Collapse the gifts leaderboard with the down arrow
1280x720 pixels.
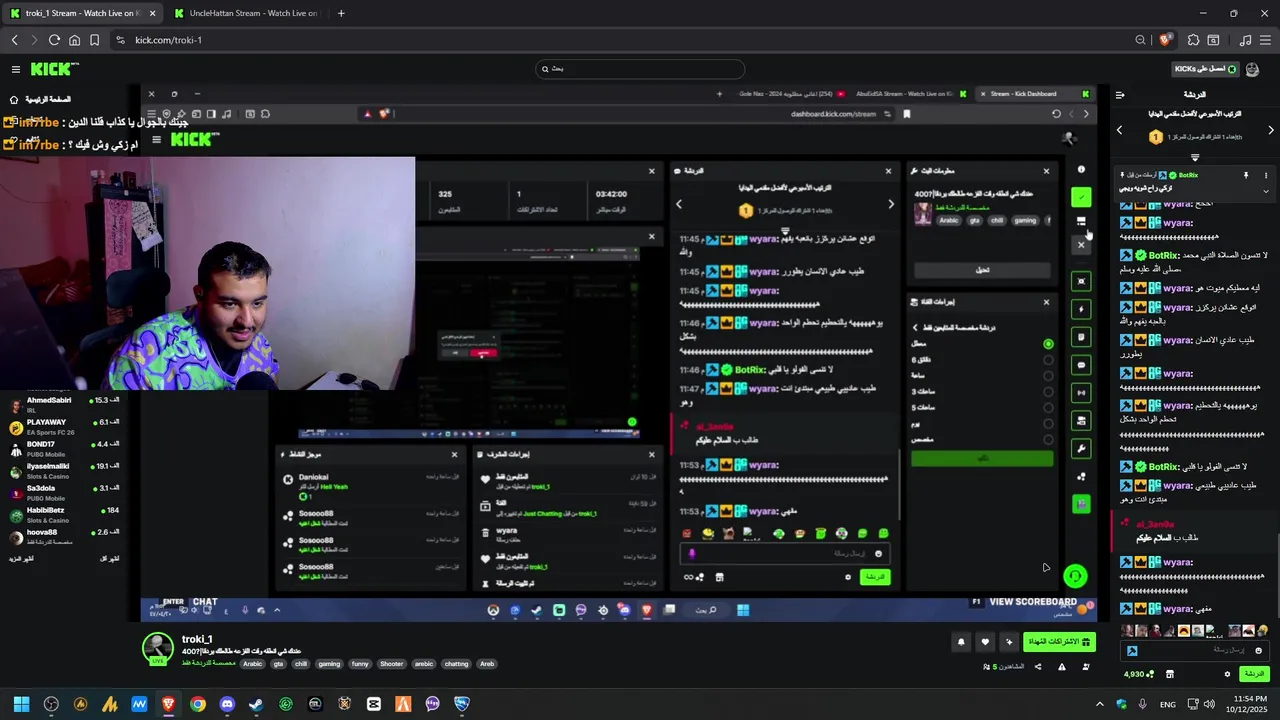point(1195,157)
